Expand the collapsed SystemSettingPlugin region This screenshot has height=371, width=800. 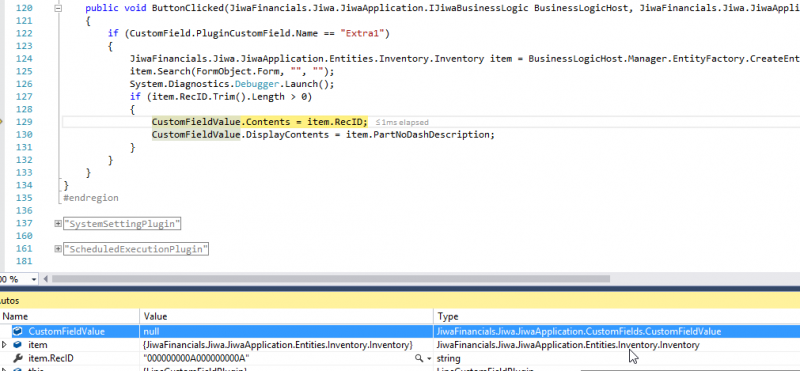click(x=58, y=224)
